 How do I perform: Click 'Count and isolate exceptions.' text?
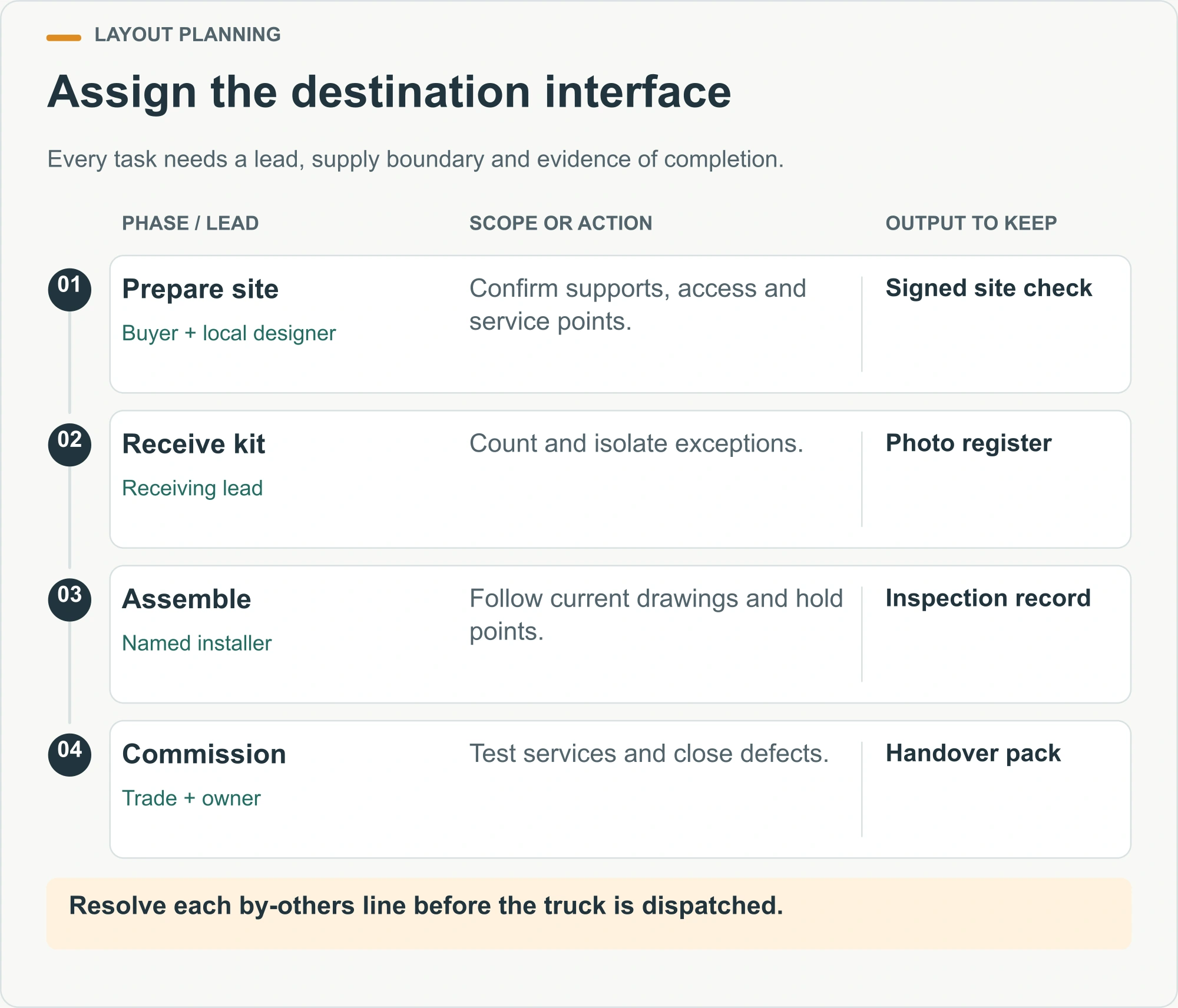pyautogui.click(x=636, y=443)
